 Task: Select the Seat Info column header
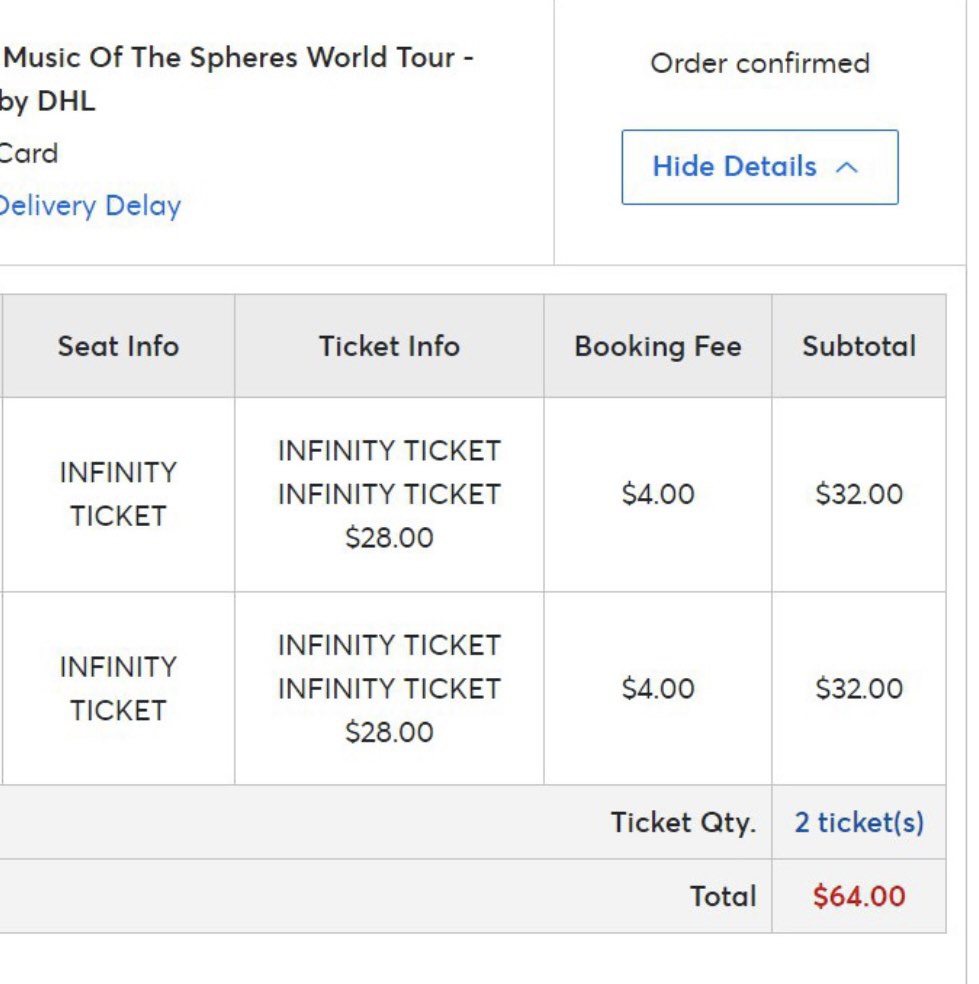(120, 346)
